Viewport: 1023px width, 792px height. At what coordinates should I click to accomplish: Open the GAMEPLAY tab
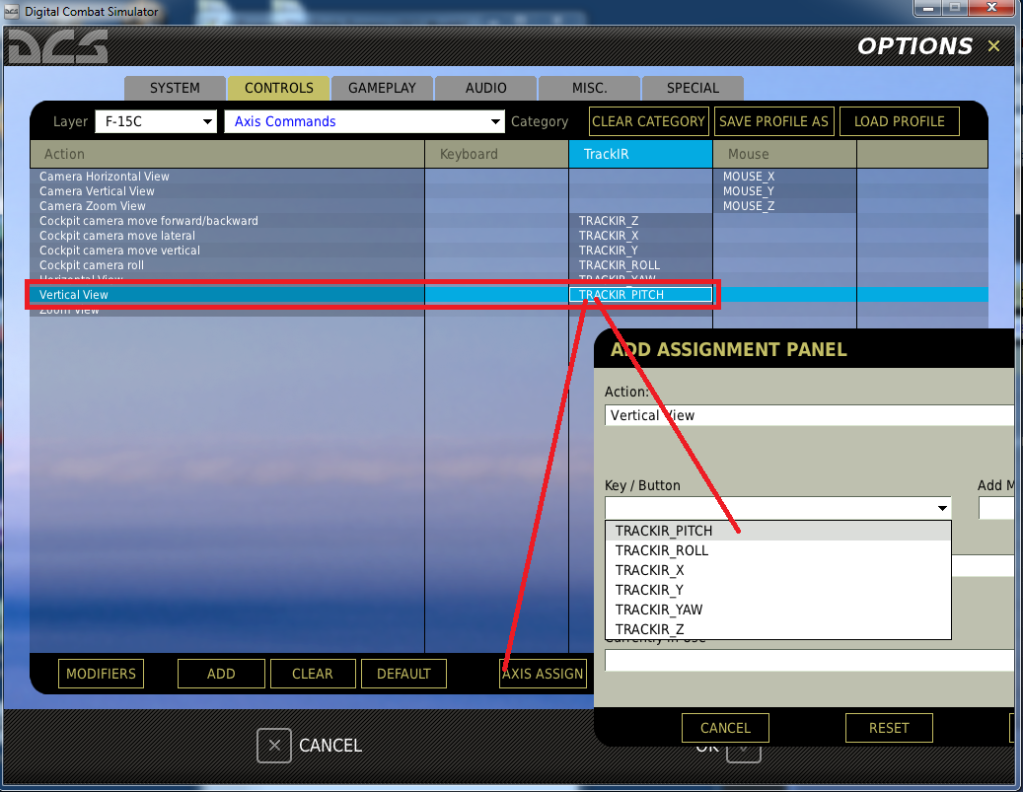click(x=382, y=88)
